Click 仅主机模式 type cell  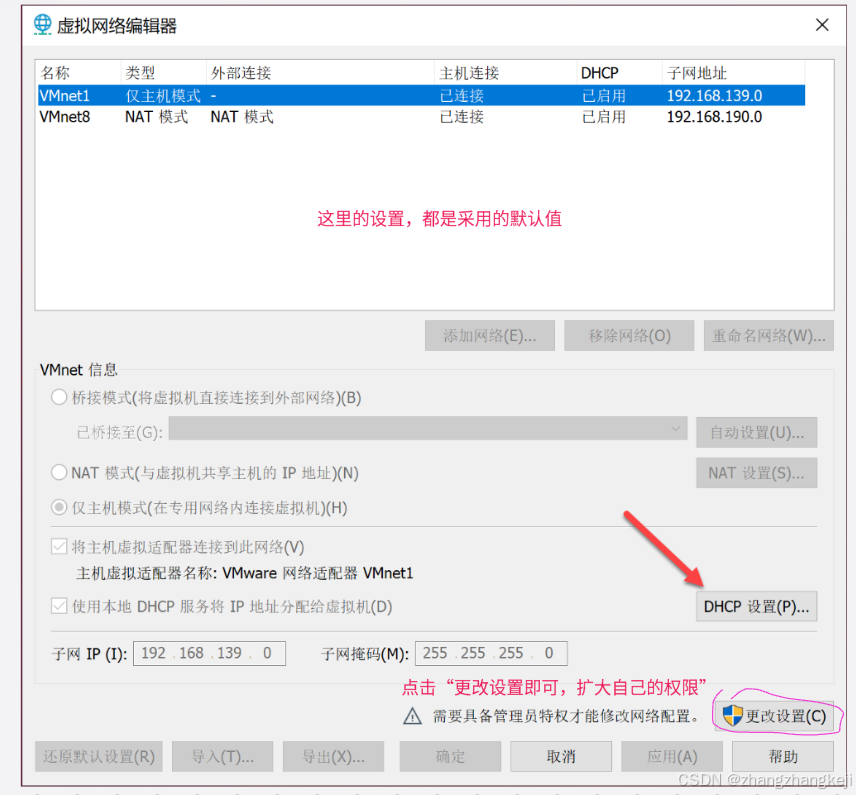(163, 96)
